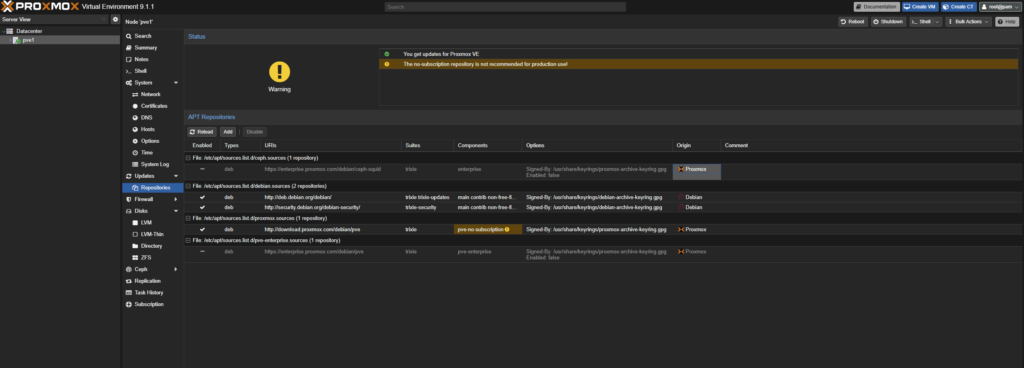Open the root@pam user menu
The height and width of the screenshot is (368, 1024).
[1000, 7]
